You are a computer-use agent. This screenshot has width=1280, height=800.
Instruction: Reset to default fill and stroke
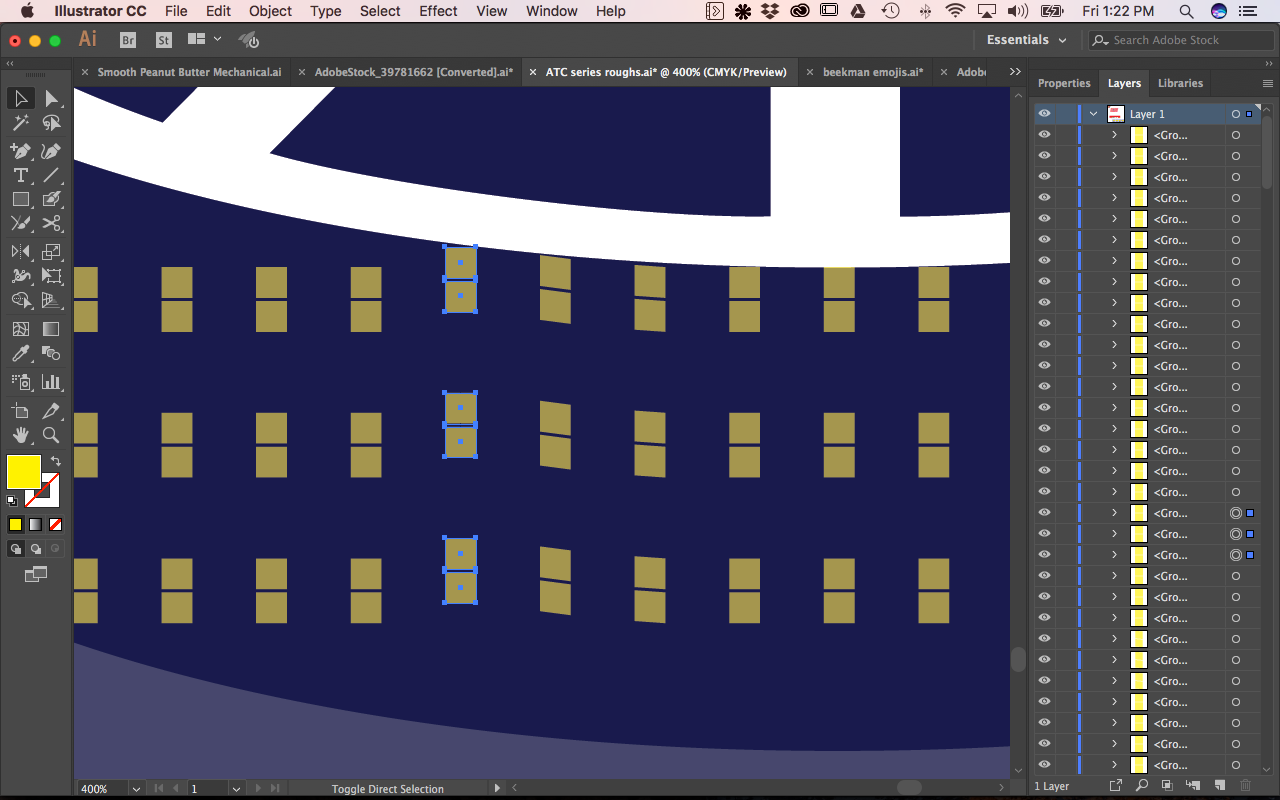(12, 501)
